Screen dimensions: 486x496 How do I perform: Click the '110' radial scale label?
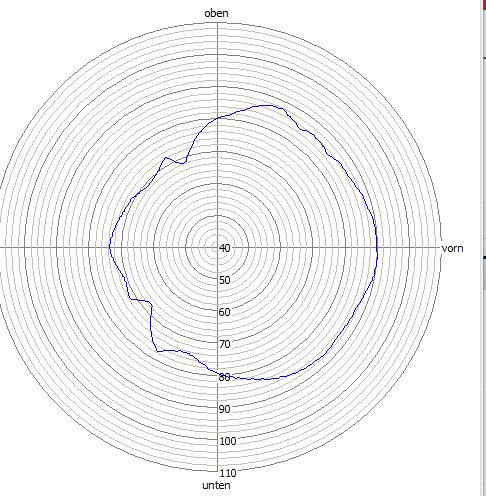(x=228, y=473)
